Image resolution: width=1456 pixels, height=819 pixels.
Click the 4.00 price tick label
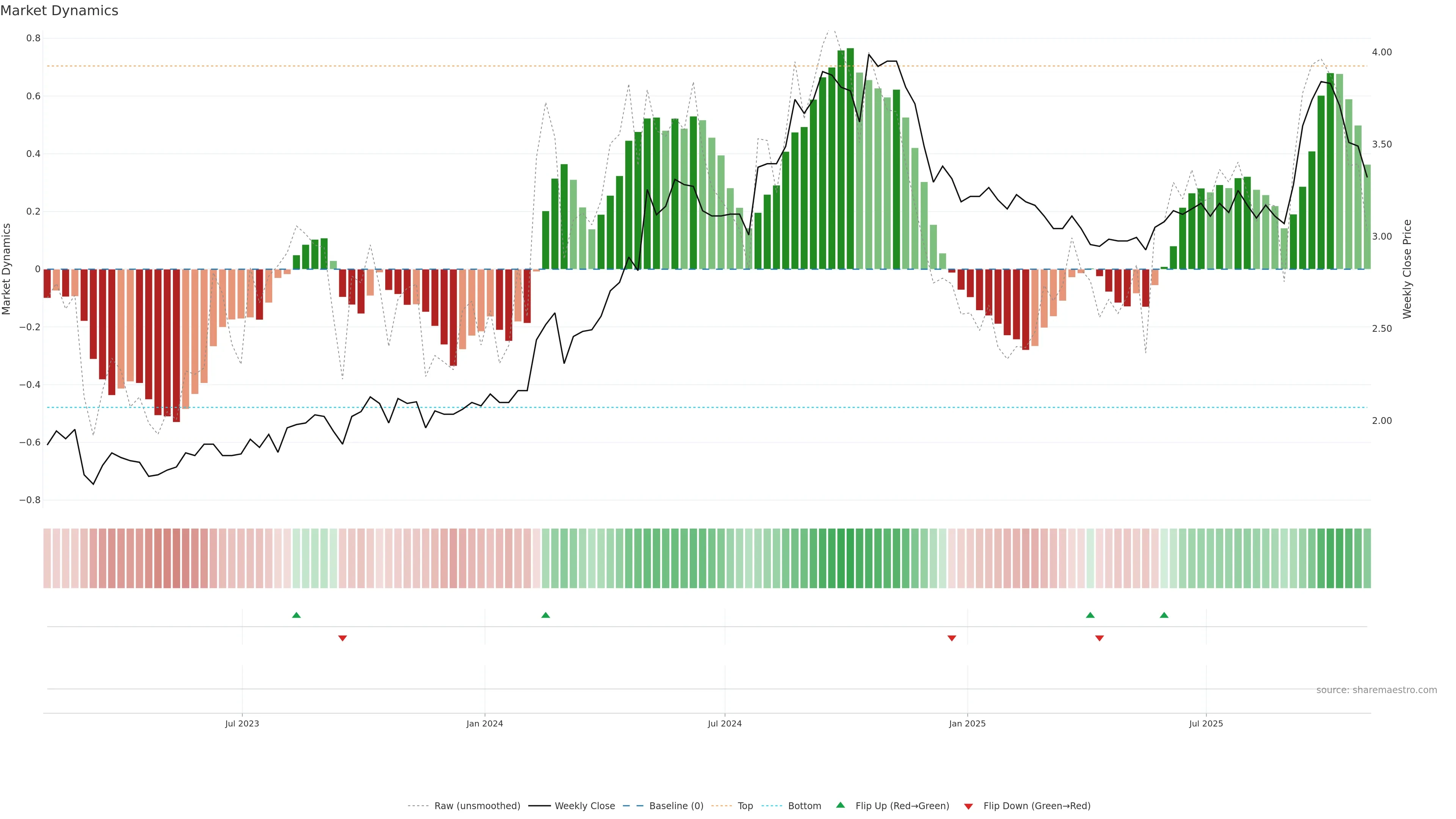pos(1381,52)
